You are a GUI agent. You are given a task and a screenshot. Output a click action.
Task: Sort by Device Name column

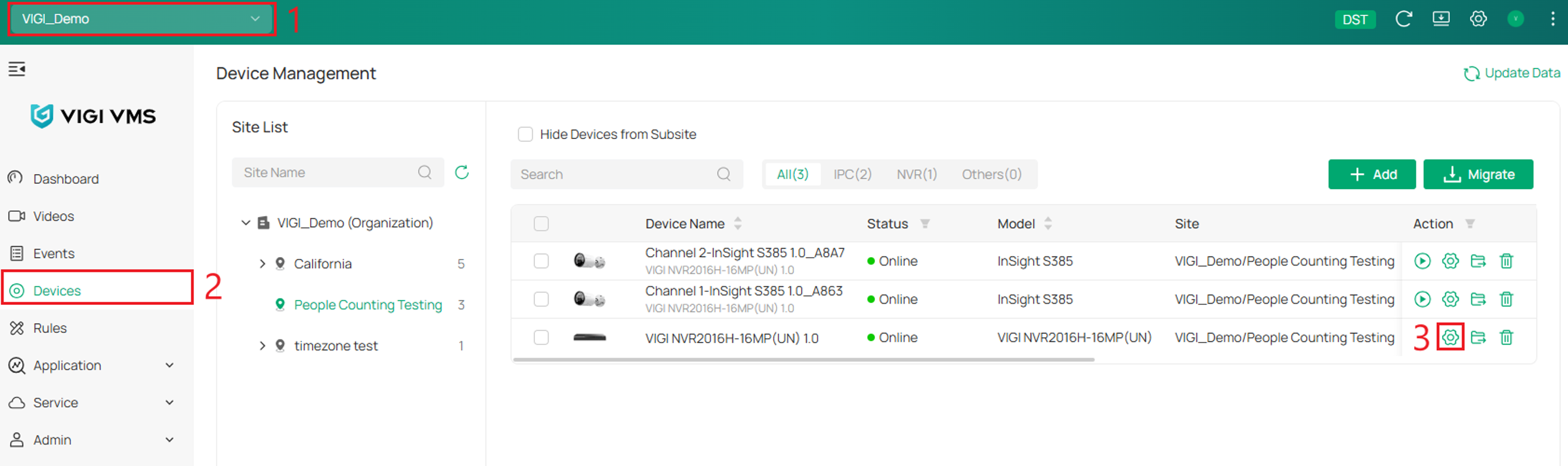tap(738, 224)
